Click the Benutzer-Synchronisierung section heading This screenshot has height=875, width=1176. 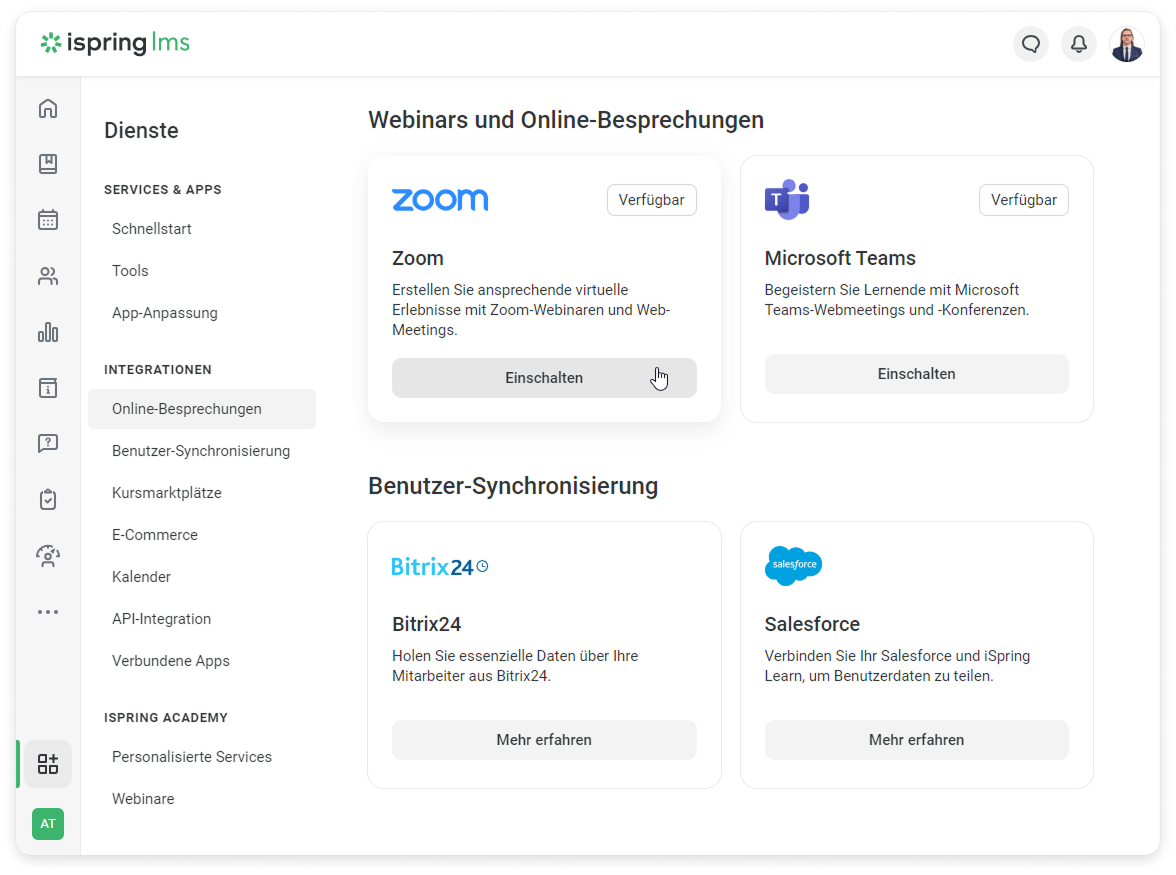513,486
